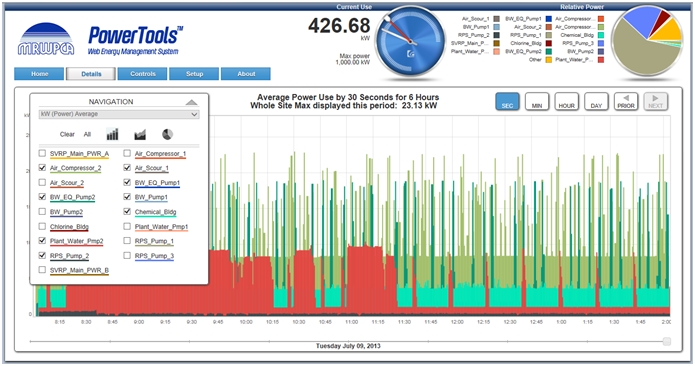Enable the BW_Pump2 checkbox
The width and height of the screenshot is (695, 366).
click(42, 212)
